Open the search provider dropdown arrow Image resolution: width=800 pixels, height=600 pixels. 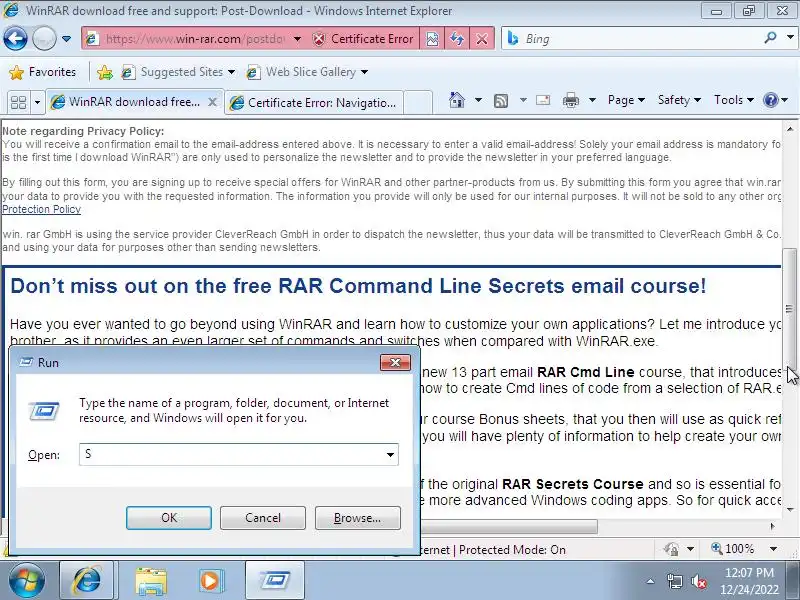(x=790, y=38)
